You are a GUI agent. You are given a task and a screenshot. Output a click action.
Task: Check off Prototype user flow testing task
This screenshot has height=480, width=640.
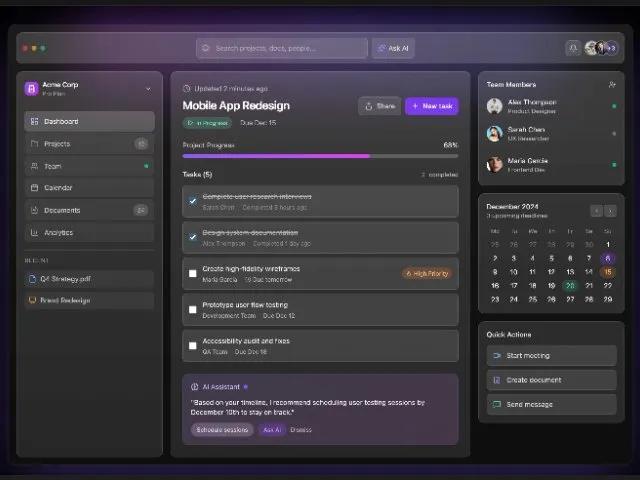click(x=193, y=309)
